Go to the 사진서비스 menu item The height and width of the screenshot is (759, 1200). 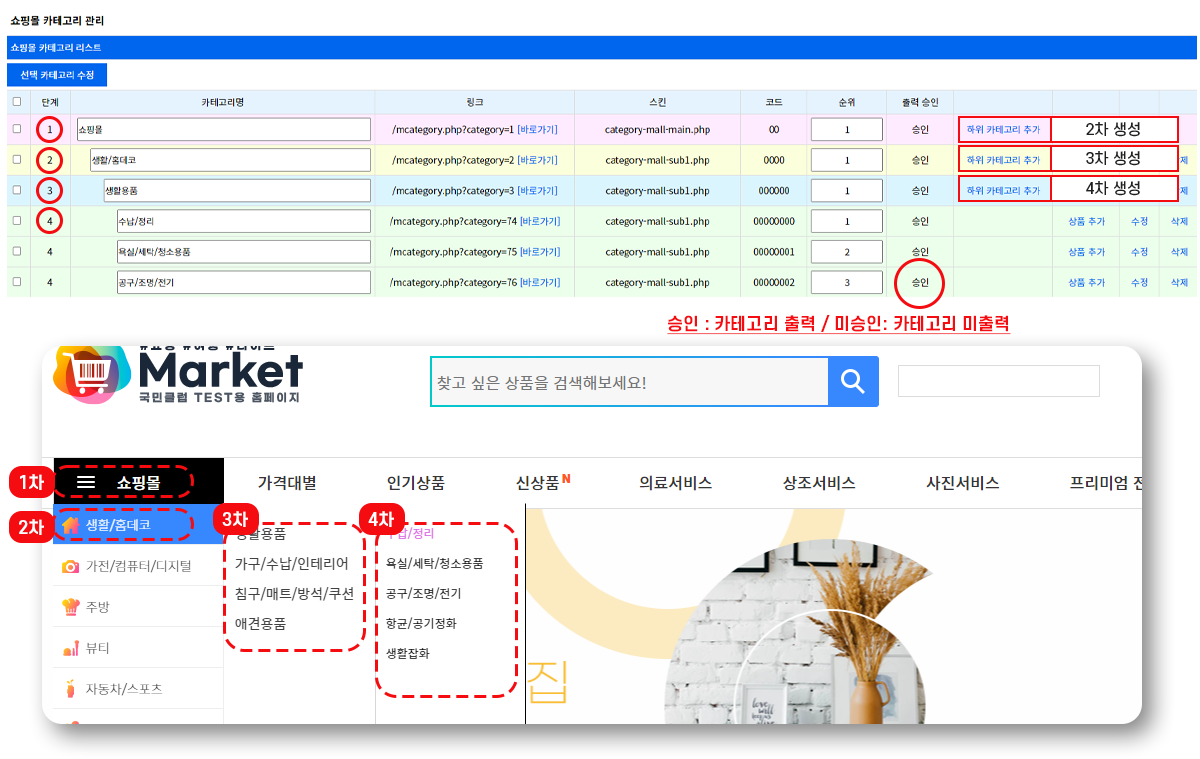click(x=962, y=483)
